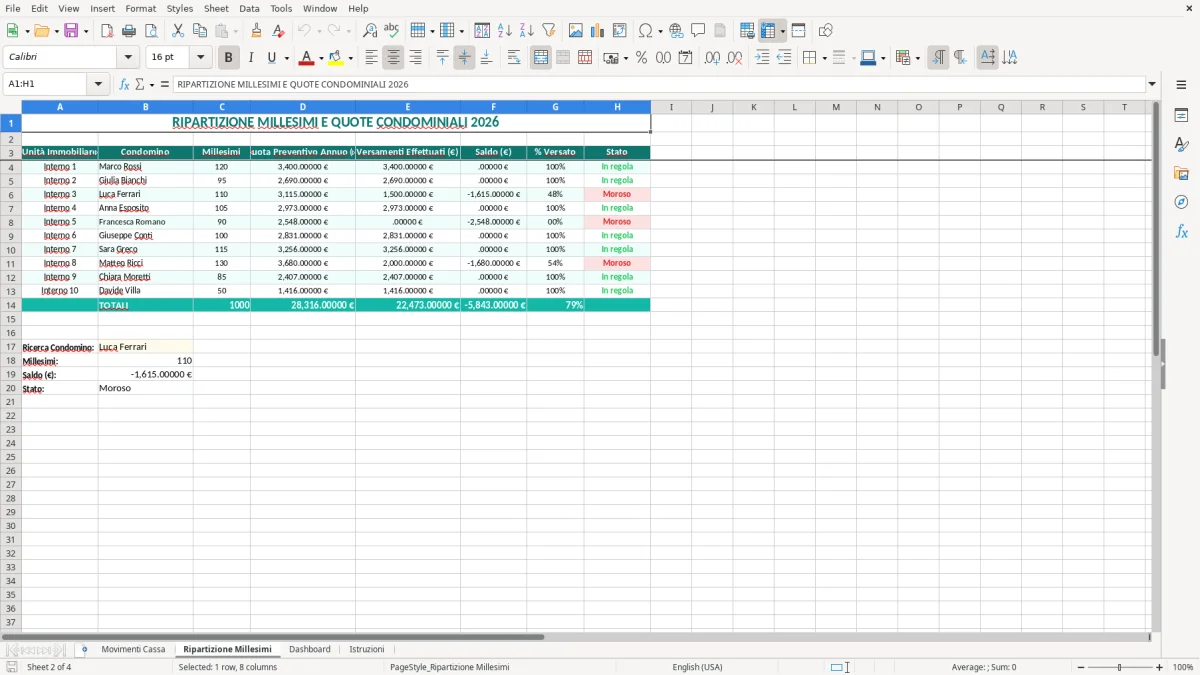Delete a decimal place
The width and height of the screenshot is (1200, 675).
tap(735, 58)
